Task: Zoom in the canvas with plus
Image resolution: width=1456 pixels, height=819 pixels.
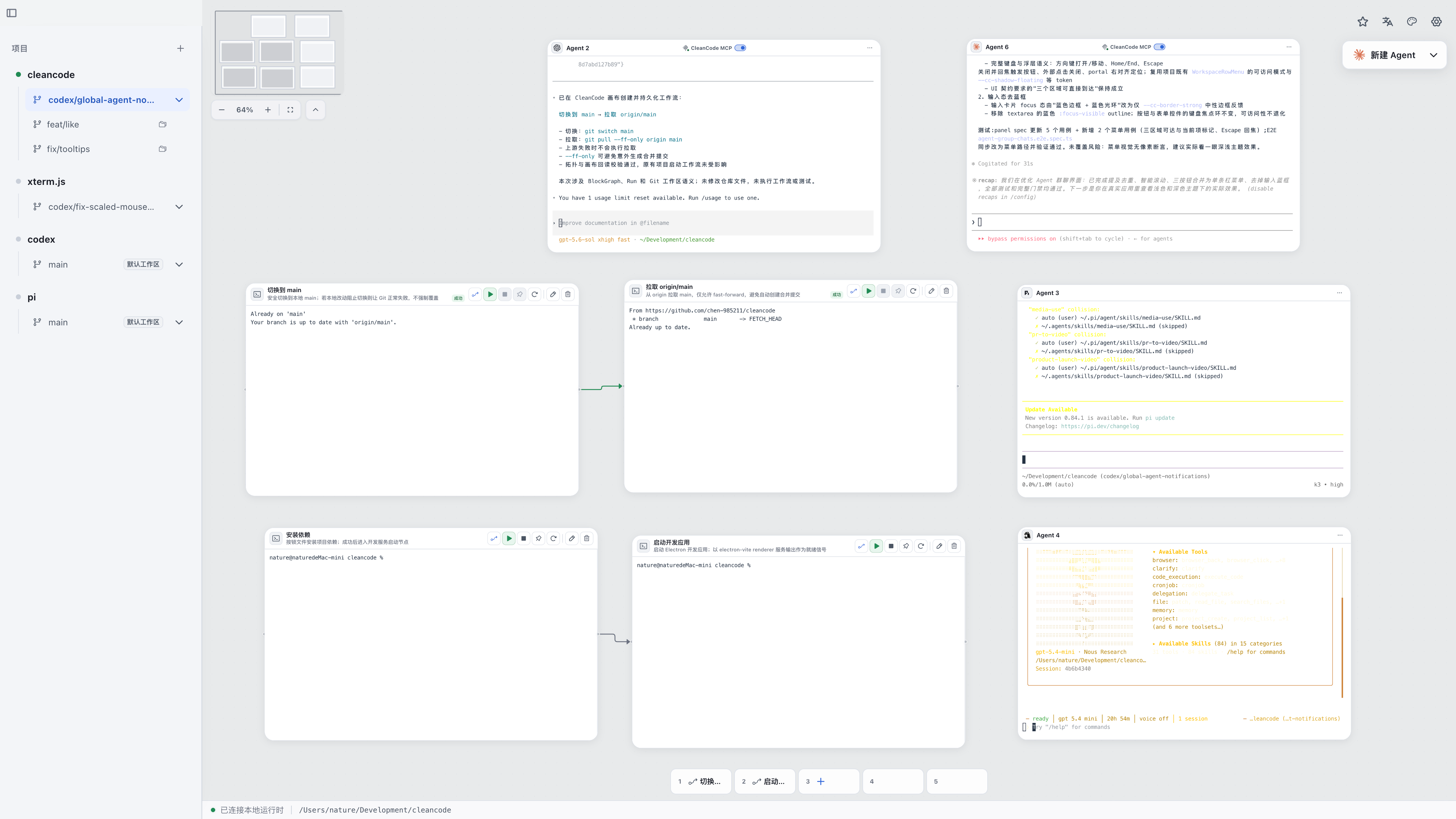Action: pos(268,110)
